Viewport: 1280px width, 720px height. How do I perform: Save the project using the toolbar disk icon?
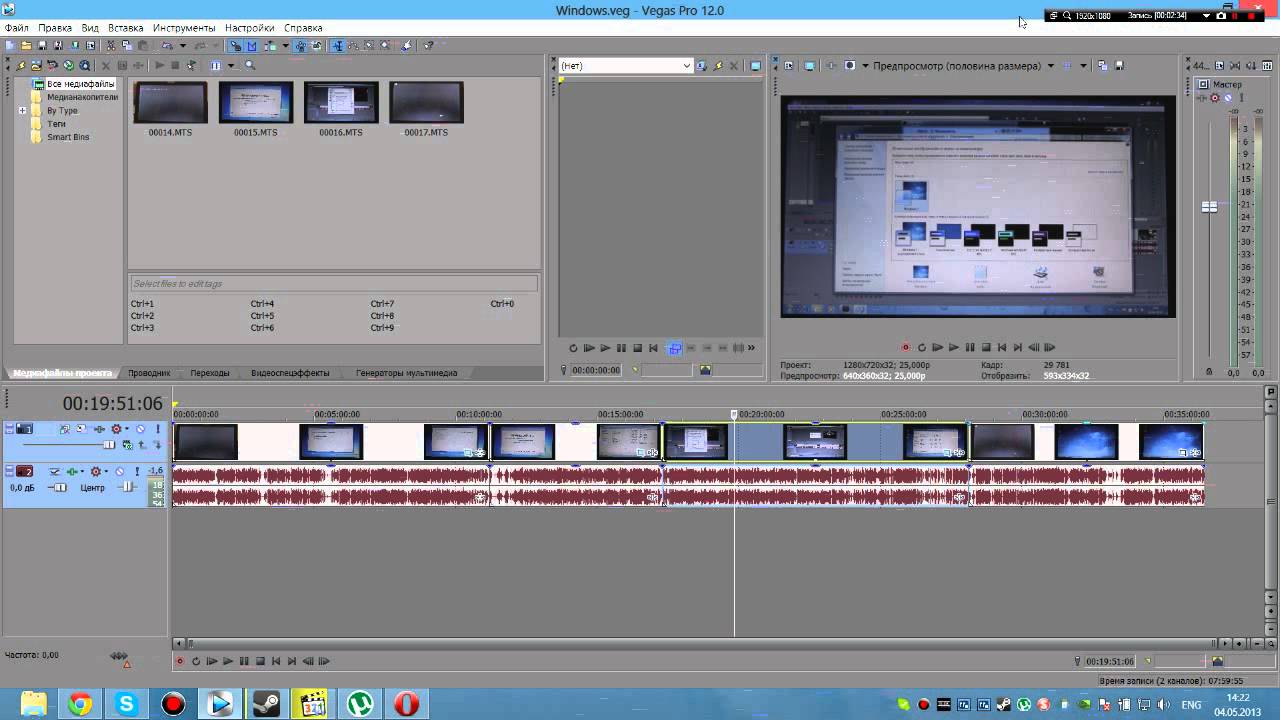tap(42, 45)
